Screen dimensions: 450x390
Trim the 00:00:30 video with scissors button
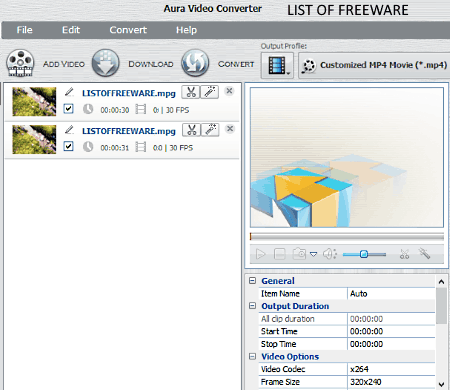coord(191,92)
